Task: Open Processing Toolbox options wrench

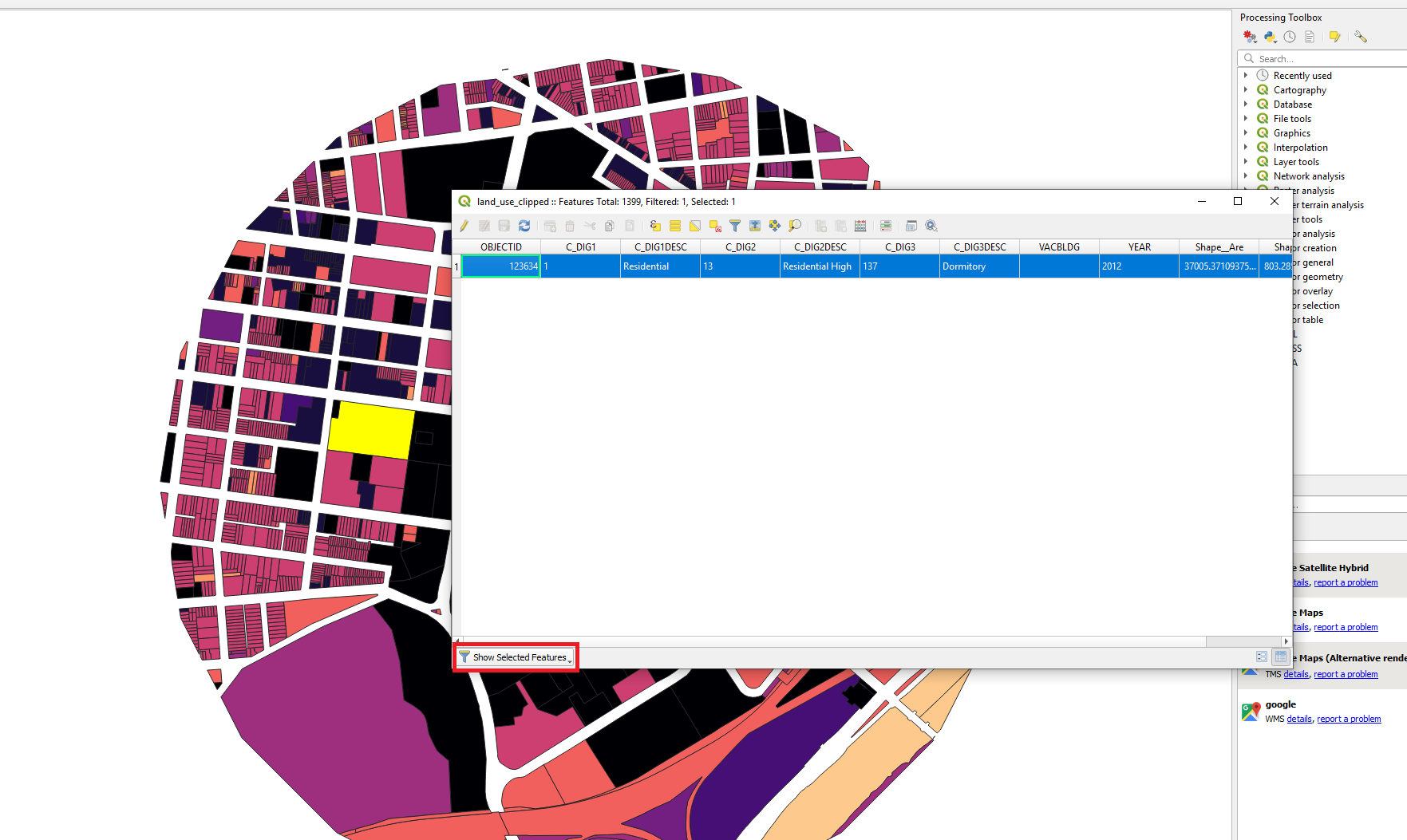Action: 1361,37
